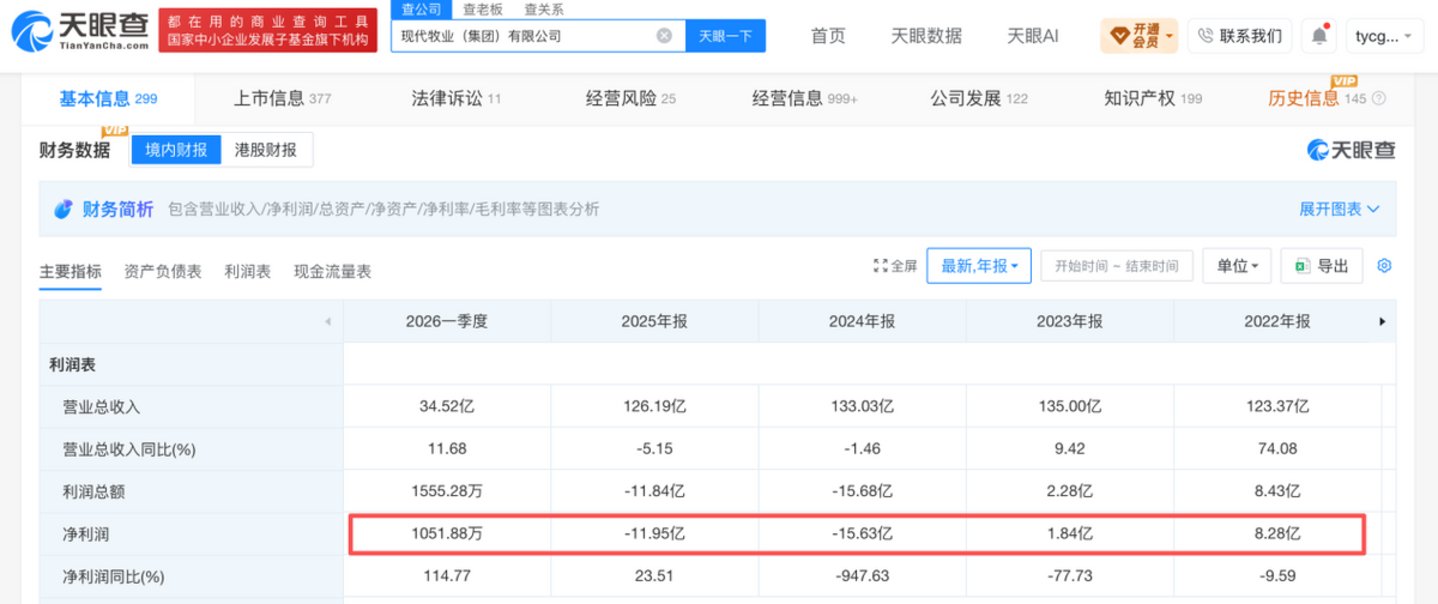The width and height of the screenshot is (1438, 604).
Task: Open table settings gear icon
Action: point(1384,266)
